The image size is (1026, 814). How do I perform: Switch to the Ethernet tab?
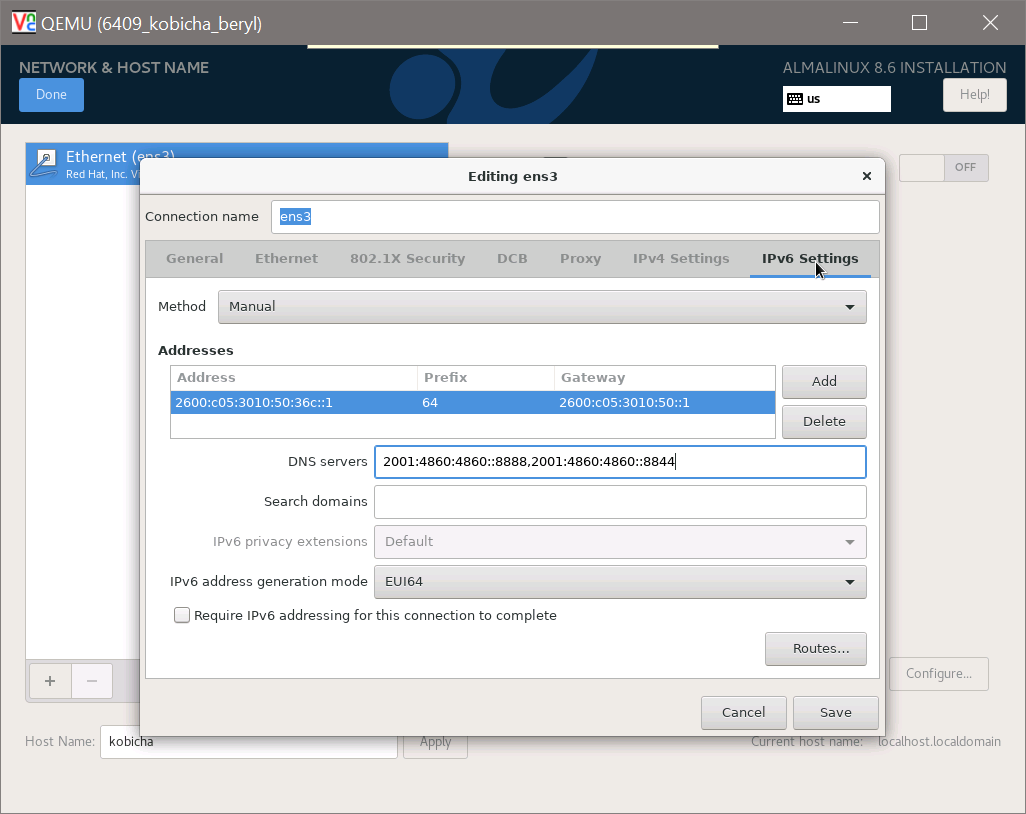pos(286,258)
